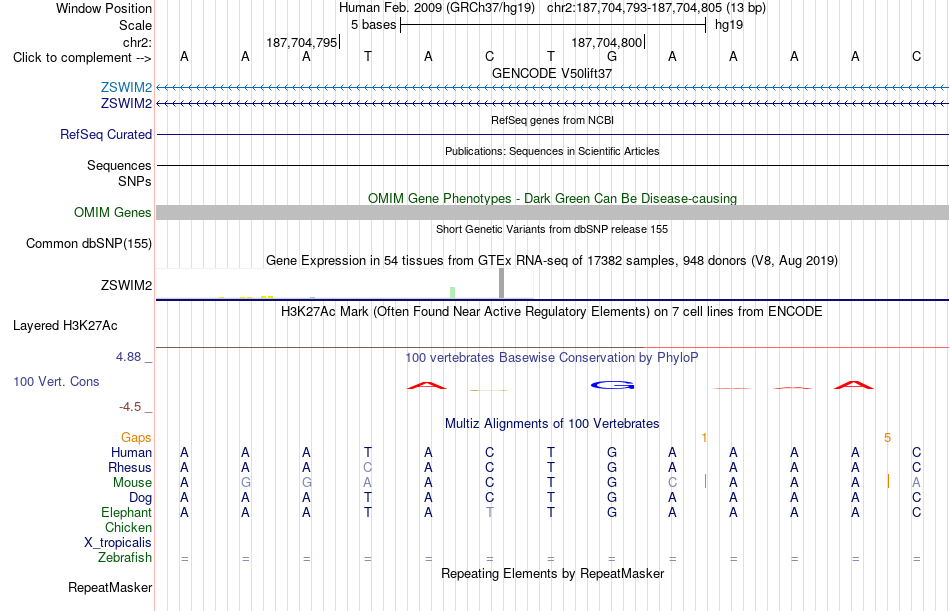Viewport: 950px width, 611px height.
Task: Click the Layered H3K27Ac track label
Action: (65, 326)
